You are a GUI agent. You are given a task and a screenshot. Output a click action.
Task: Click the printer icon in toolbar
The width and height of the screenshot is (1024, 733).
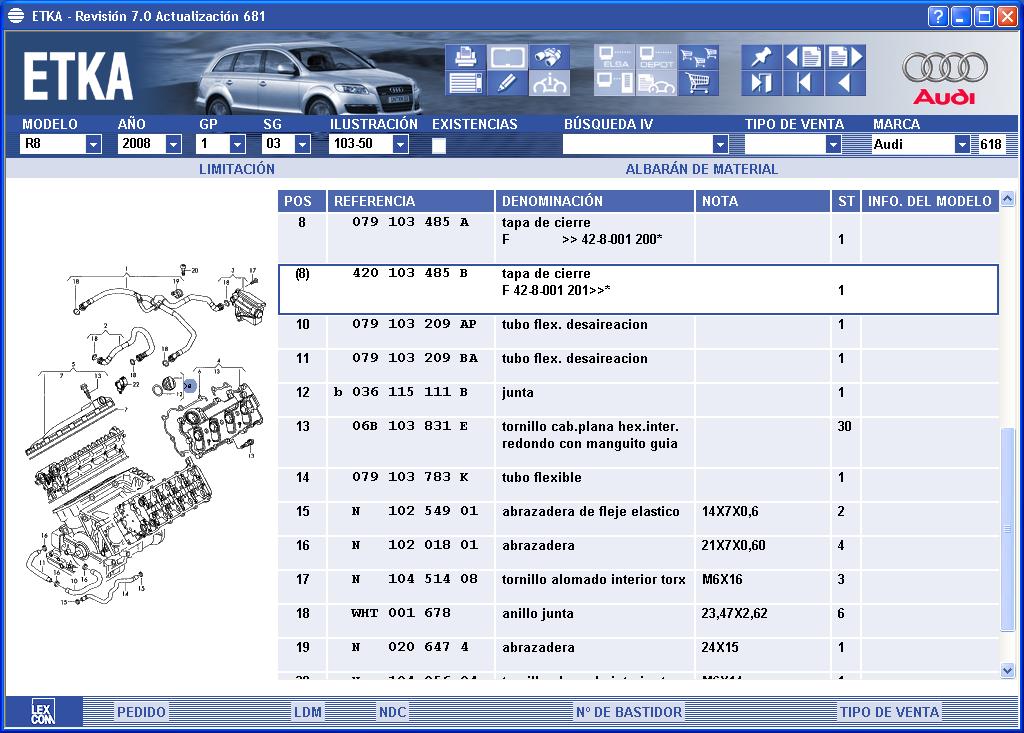click(466, 57)
